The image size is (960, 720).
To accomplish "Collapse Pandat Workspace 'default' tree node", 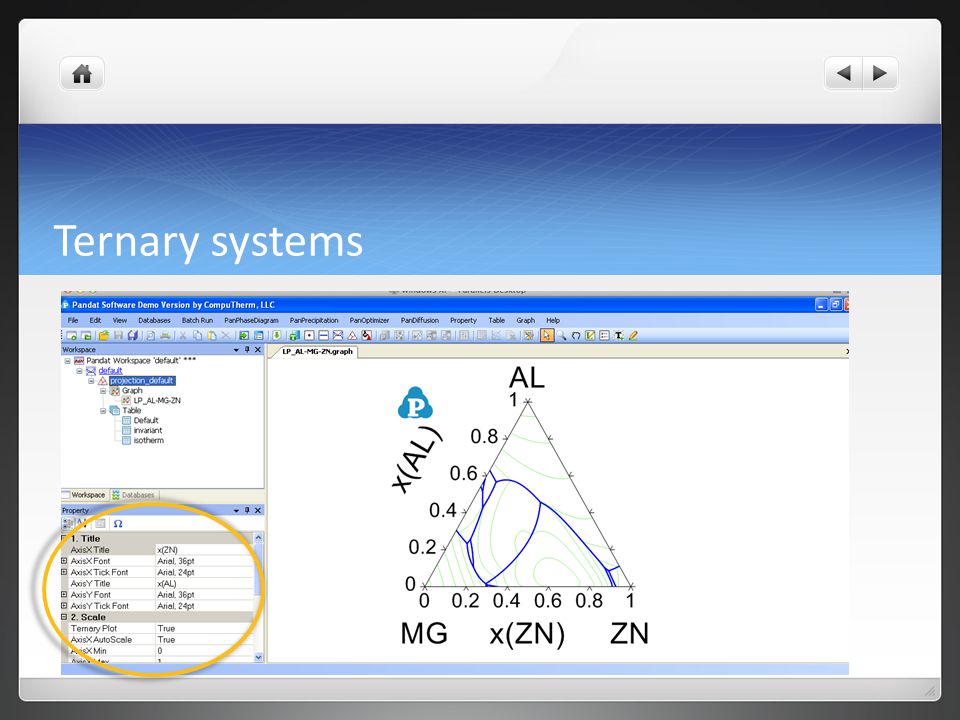I will click(x=67, y=361).
